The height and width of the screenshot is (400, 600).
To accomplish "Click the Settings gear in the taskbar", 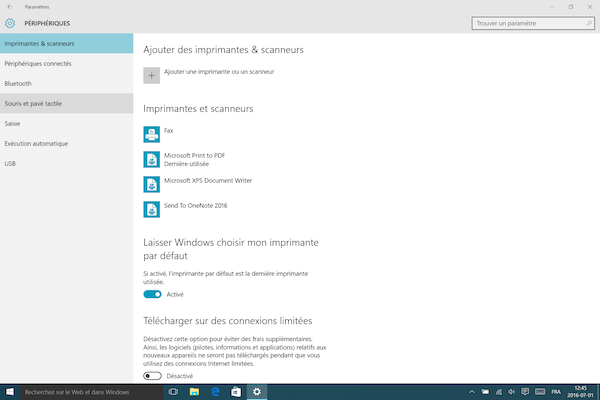I will (257, 392).
